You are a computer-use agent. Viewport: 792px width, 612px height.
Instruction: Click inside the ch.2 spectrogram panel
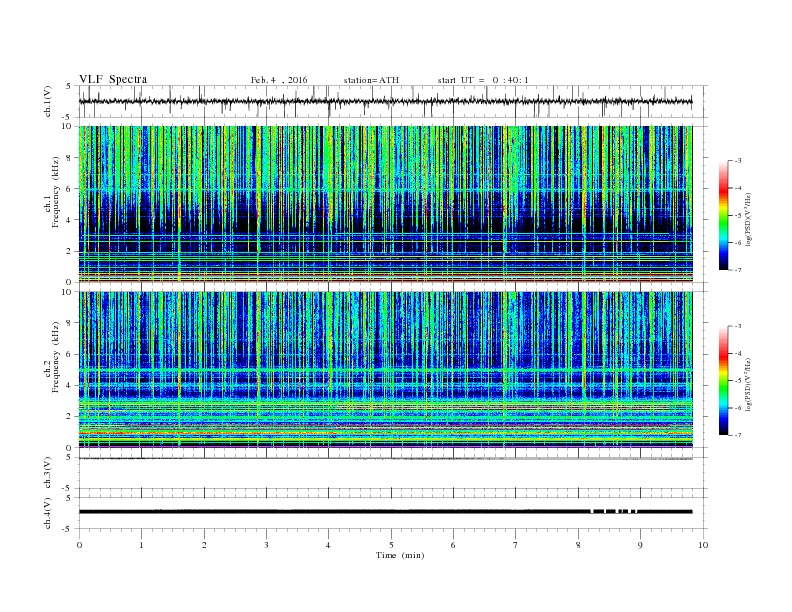[x=385, y=369]
